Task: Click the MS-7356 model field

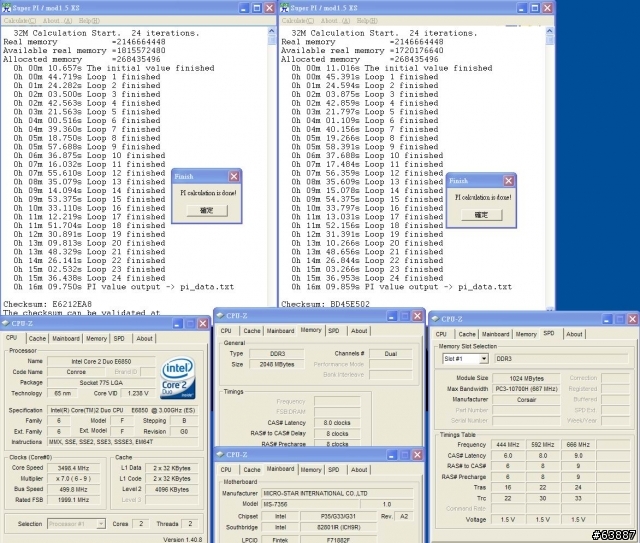Action: click(310, 504)
